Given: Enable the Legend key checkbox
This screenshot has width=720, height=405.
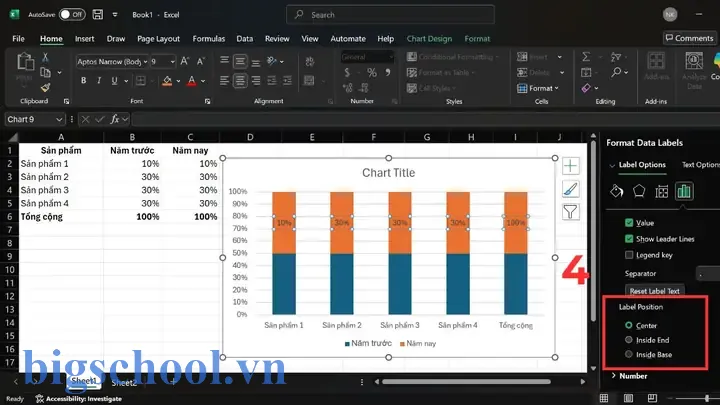Looking at the screenshot, I should click(x=629, y=255).
